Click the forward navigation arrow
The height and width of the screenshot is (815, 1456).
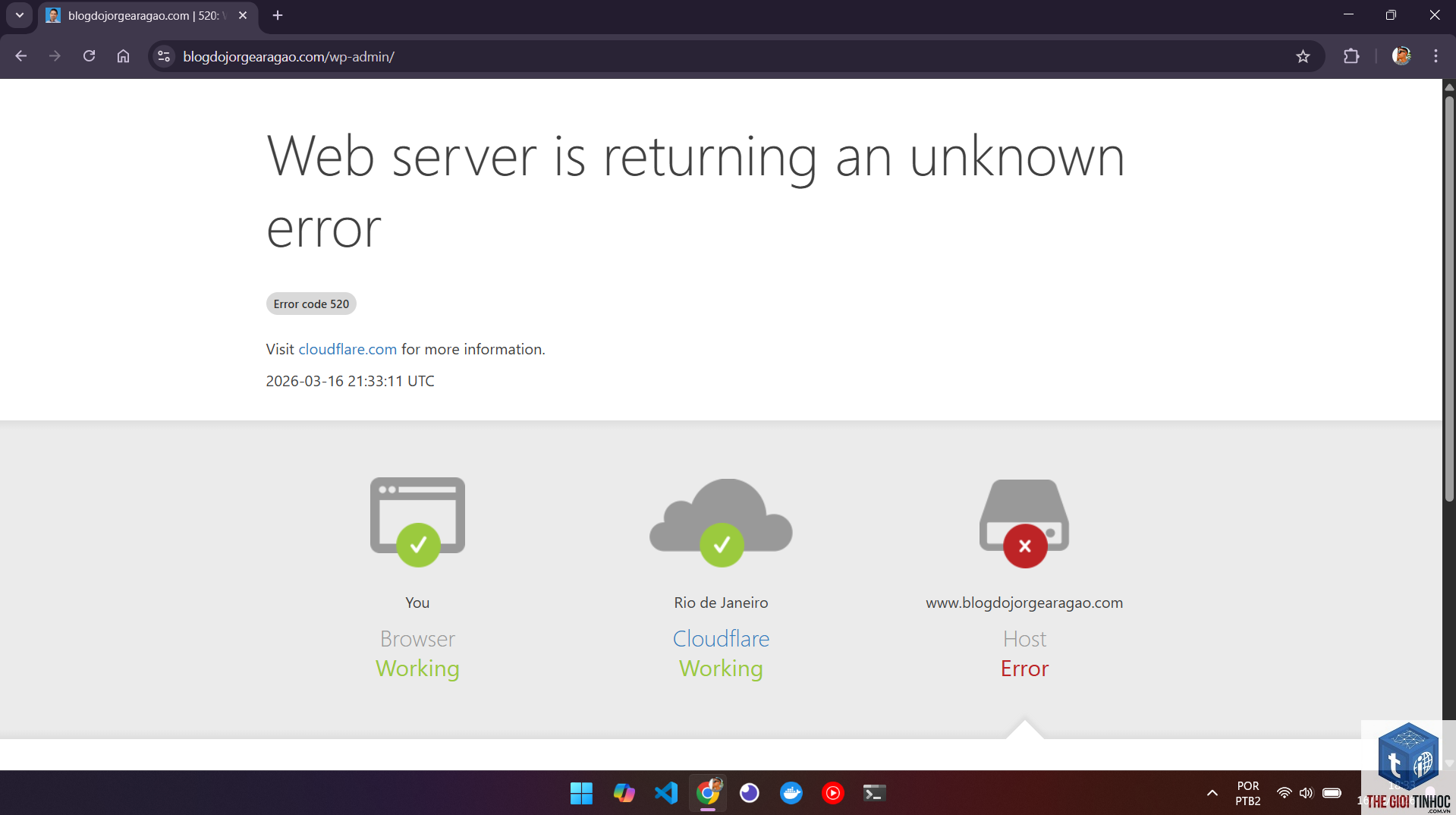tap(55, 56)
